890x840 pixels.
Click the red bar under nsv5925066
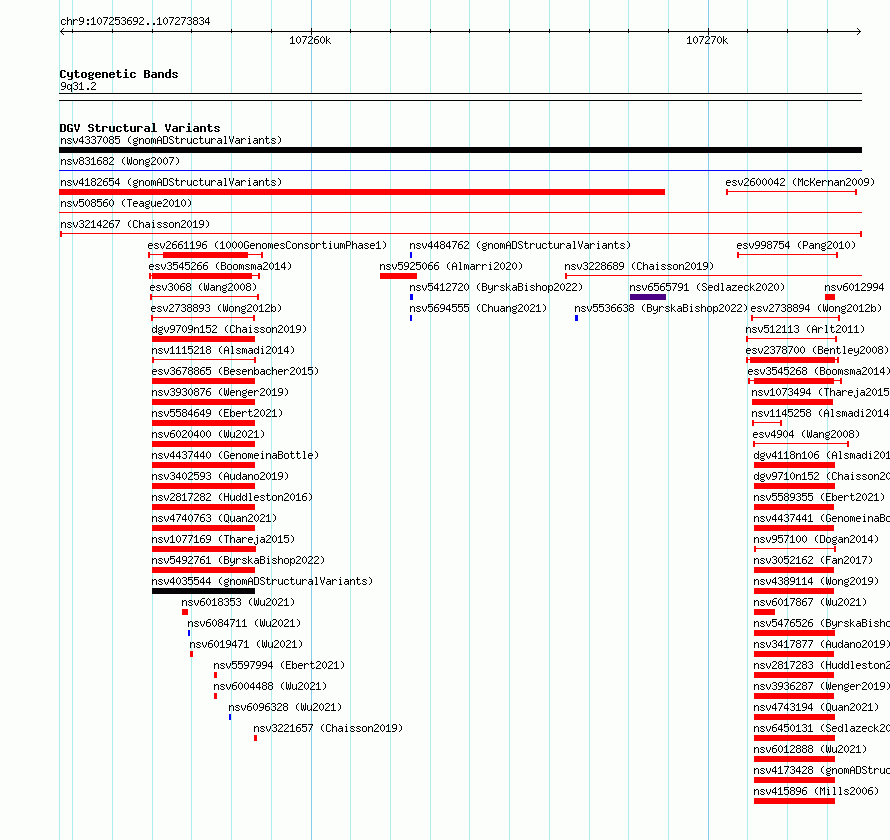pos(398,276)
